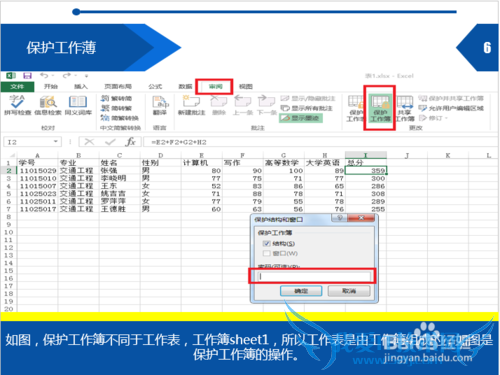Go to next comment 下一条
The width and height of the screenshot is (500, 375).
tap(267, 105)
